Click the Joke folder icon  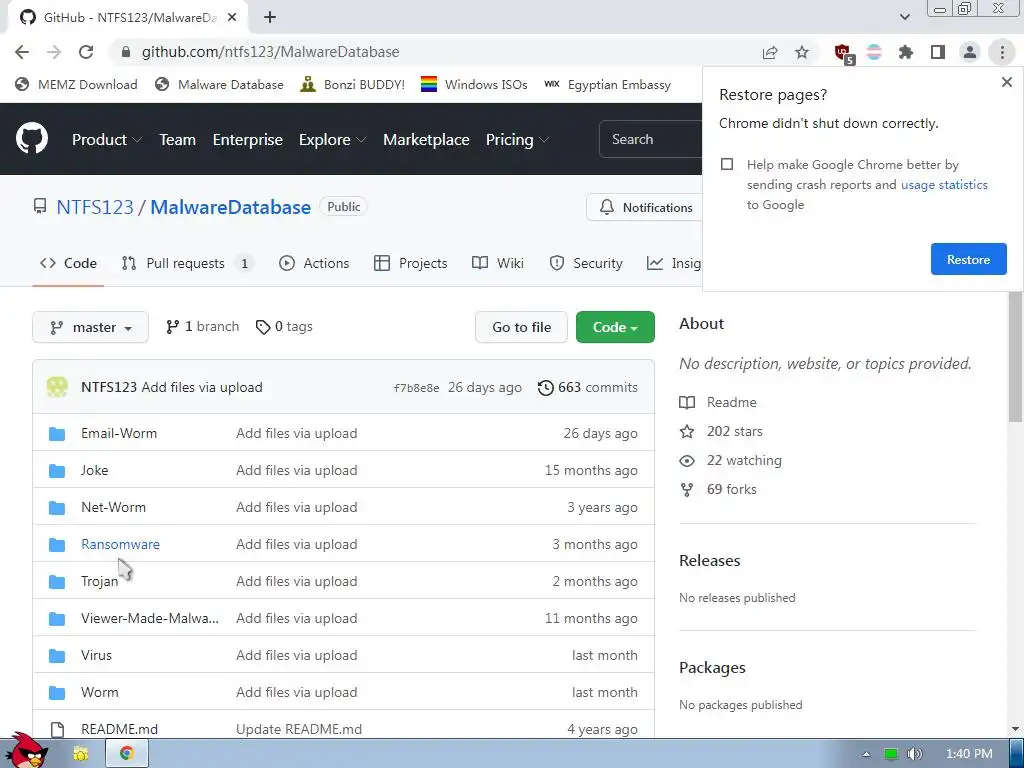tap(57, 471)
